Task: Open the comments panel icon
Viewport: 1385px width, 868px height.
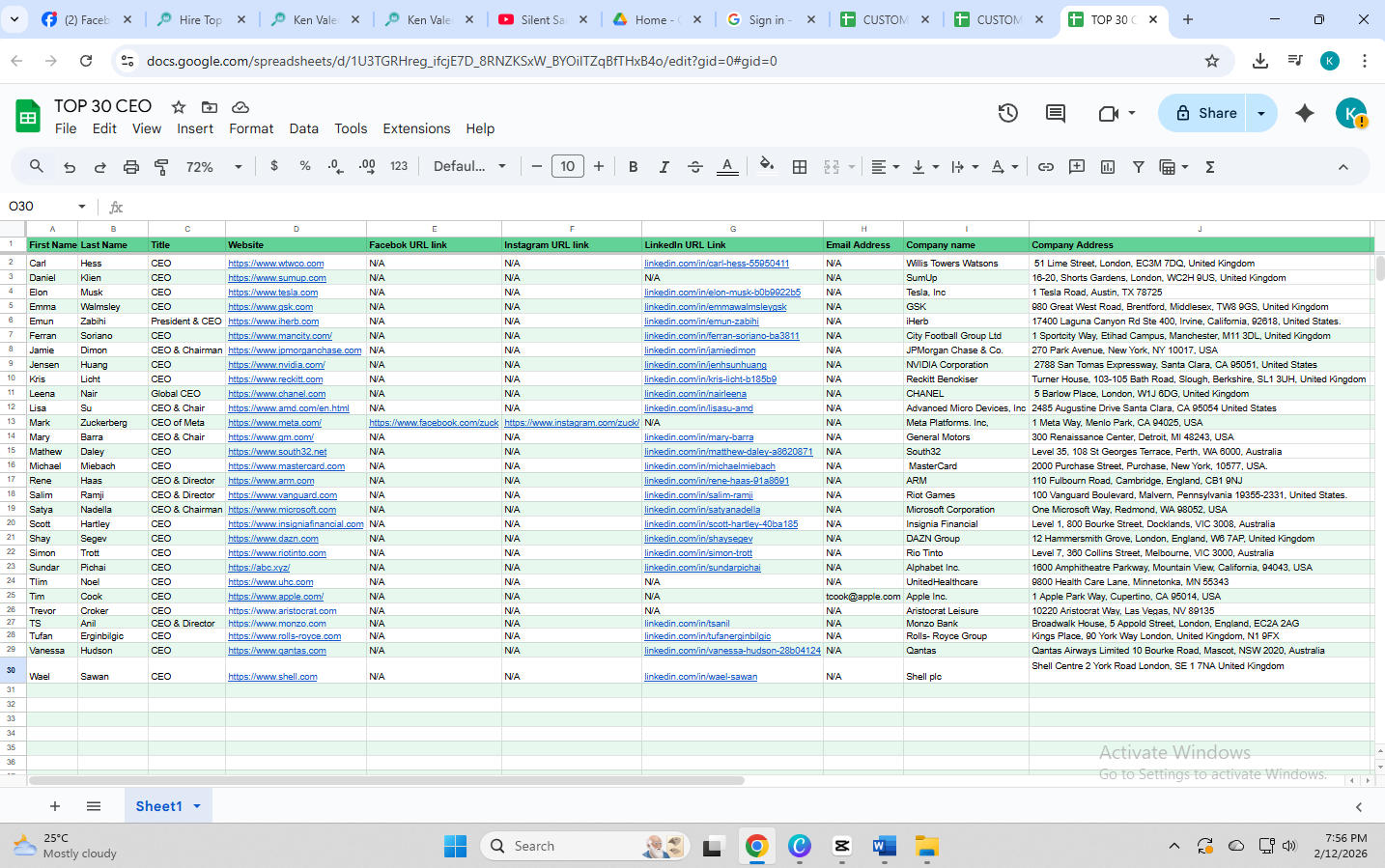Action: 1056,113
